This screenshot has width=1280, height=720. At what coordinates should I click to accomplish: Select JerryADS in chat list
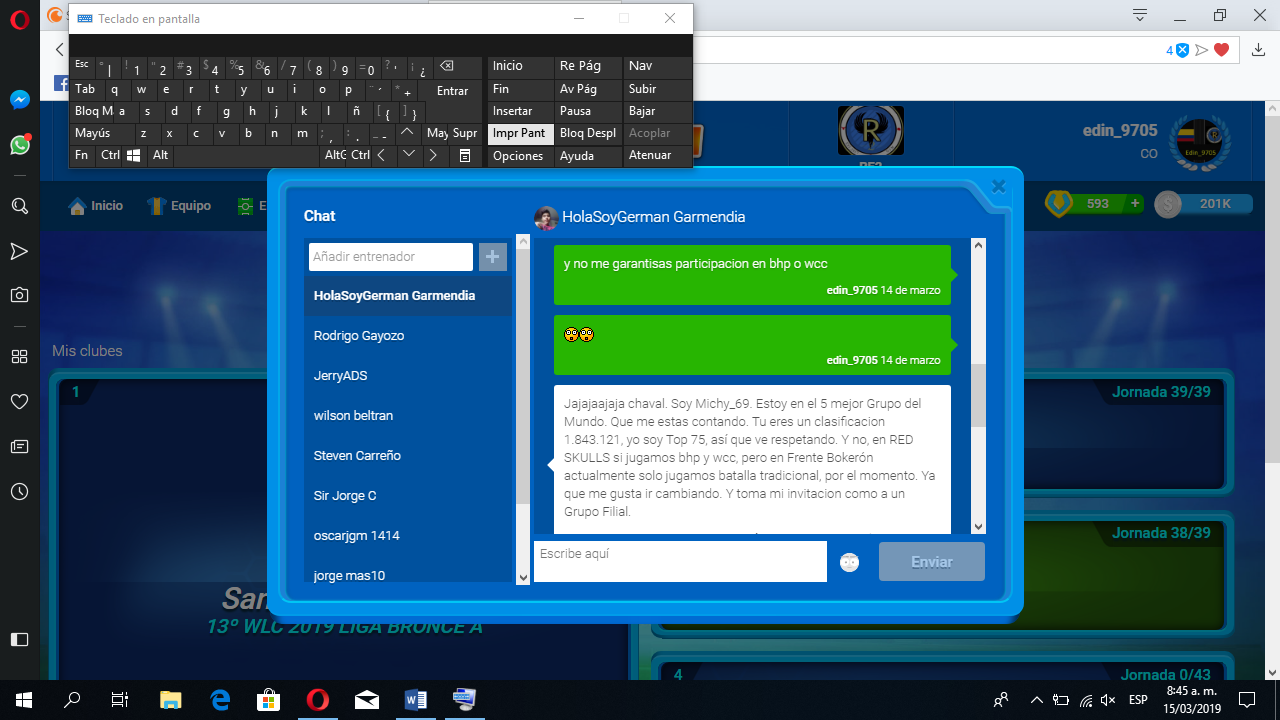pos(408,376)
